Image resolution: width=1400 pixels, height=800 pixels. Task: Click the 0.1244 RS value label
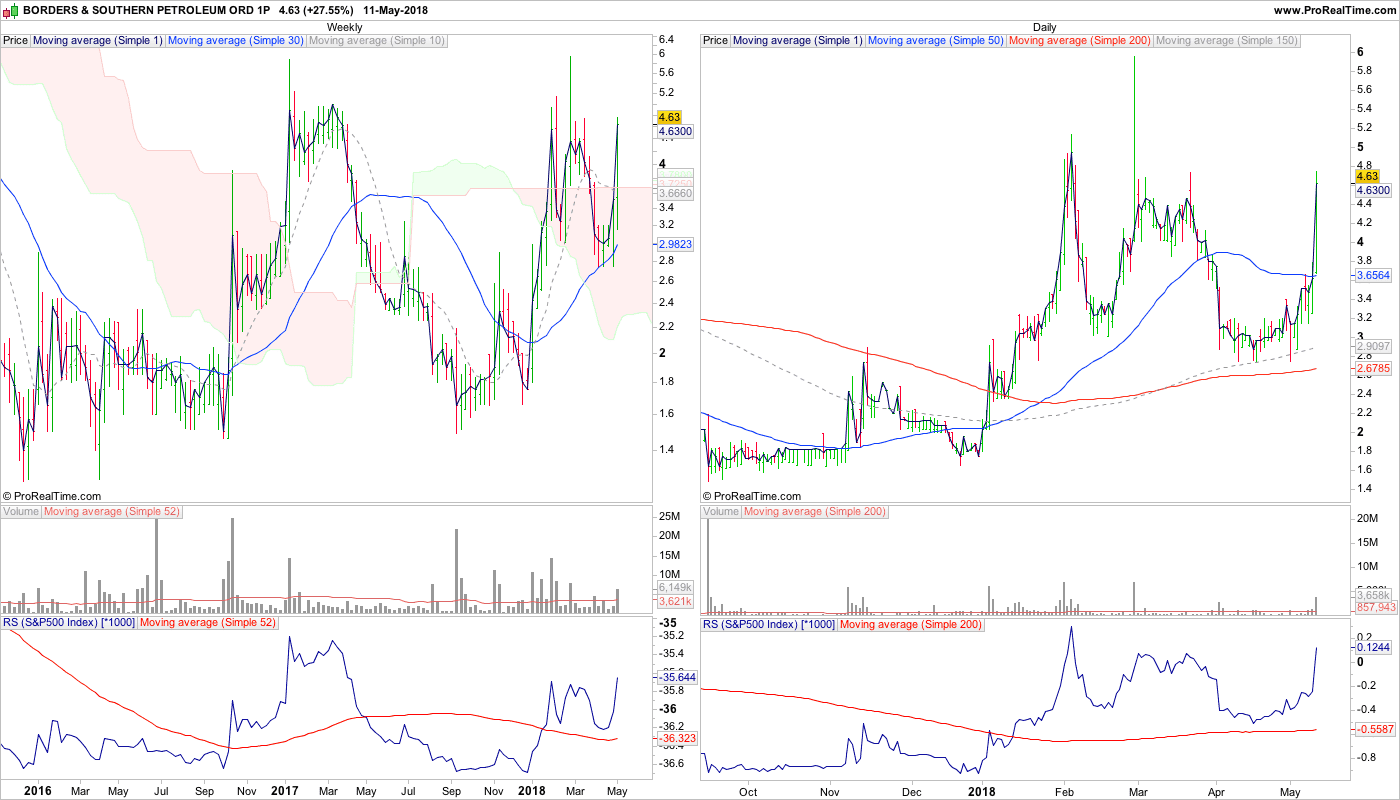(1375, 647)
